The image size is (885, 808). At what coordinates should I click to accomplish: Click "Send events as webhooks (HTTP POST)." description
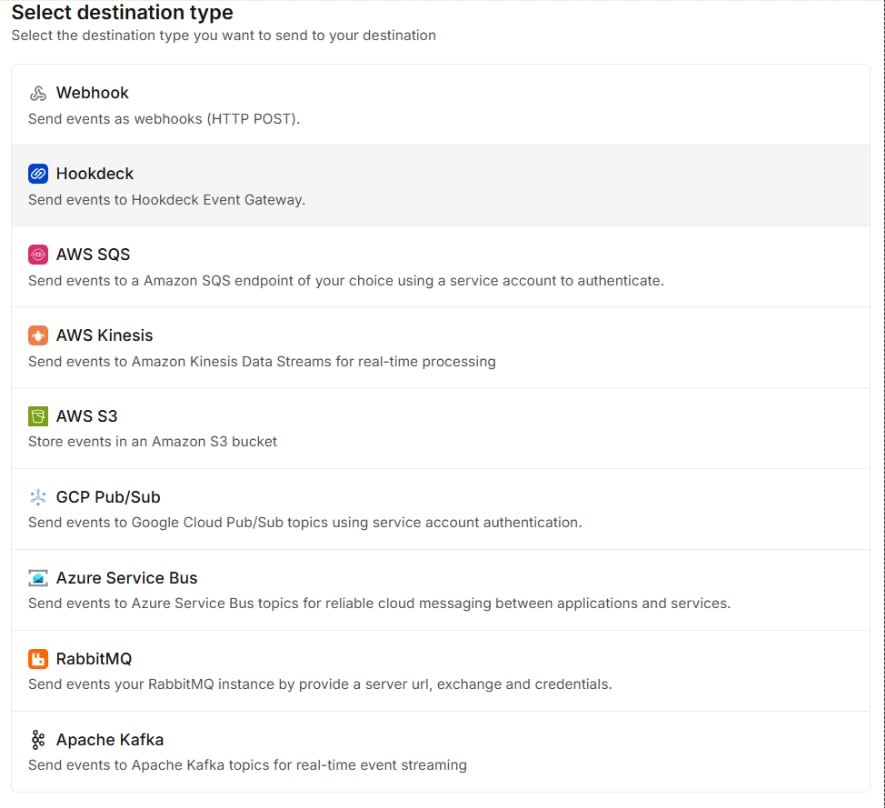164,119
